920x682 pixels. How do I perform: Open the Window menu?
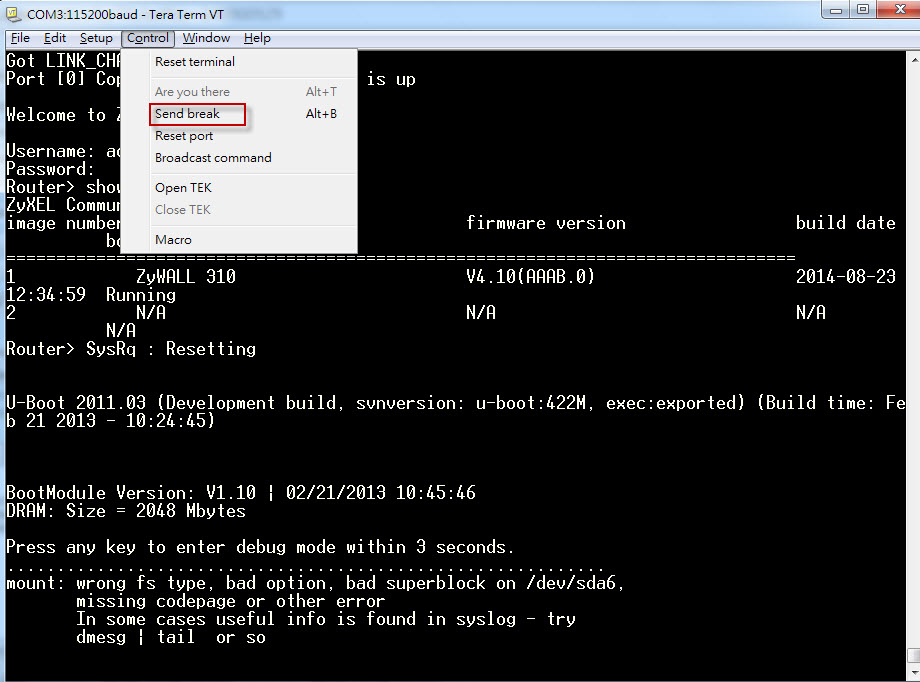point(206,38)
